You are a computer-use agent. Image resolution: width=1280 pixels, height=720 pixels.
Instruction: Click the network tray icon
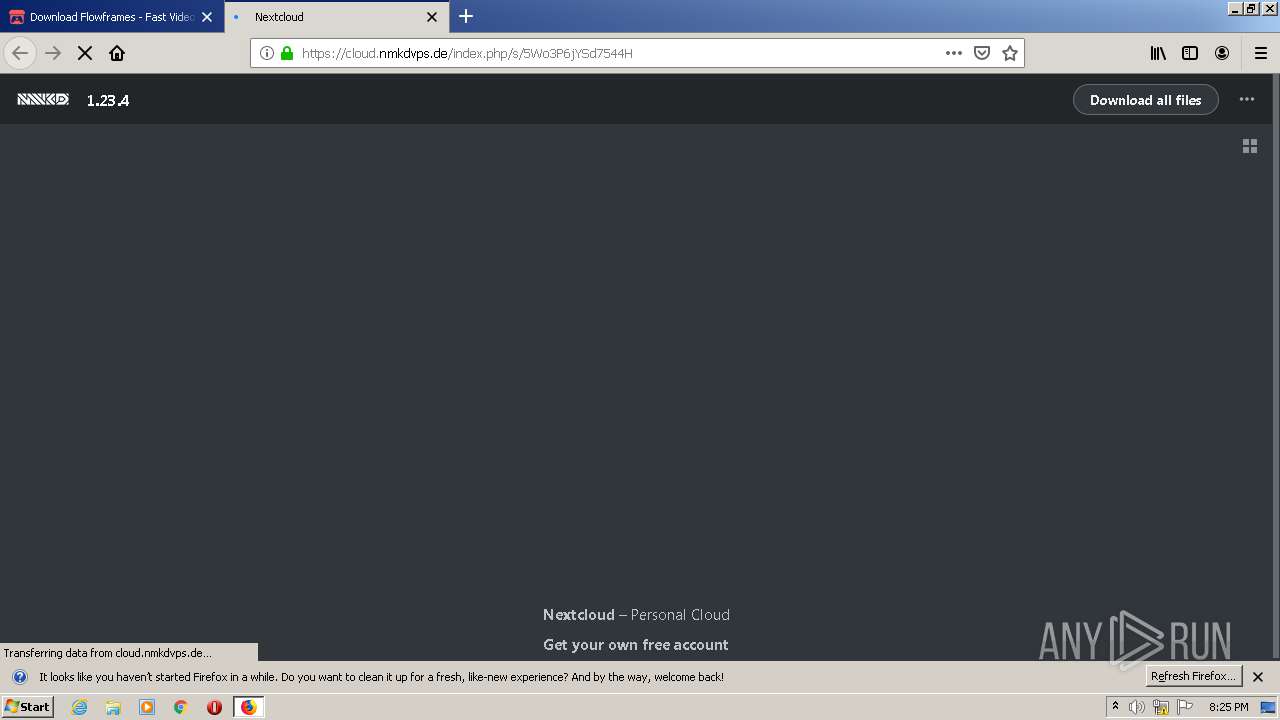(x=1161, y=707)
